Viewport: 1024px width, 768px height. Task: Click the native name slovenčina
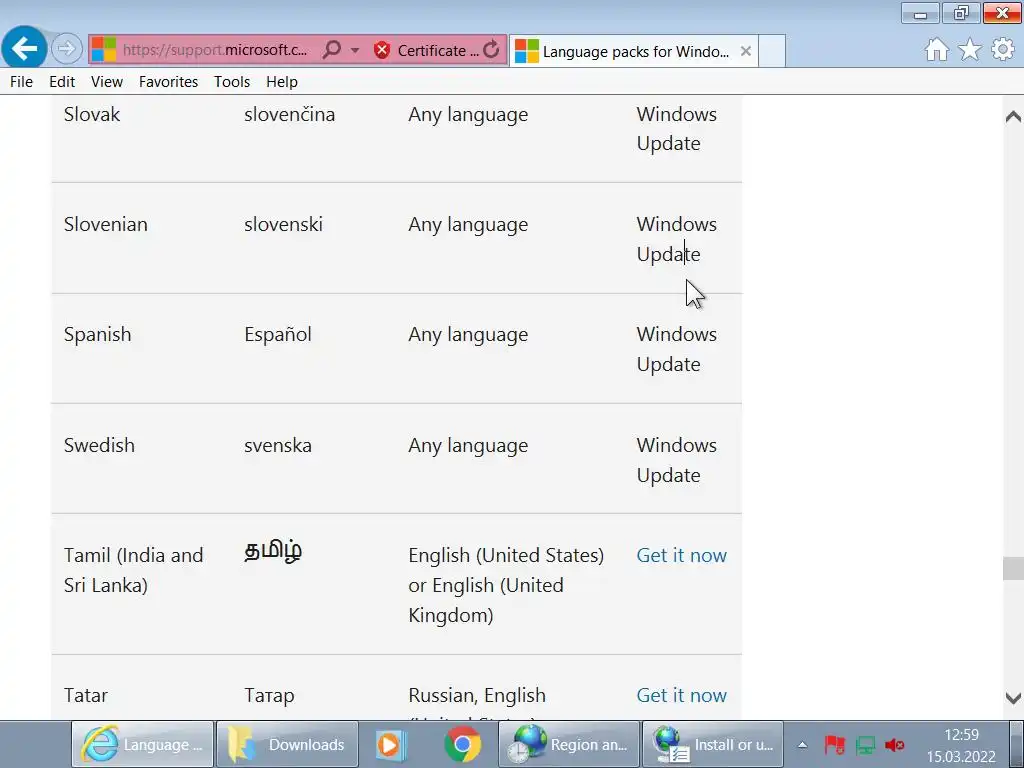[289, 114]
